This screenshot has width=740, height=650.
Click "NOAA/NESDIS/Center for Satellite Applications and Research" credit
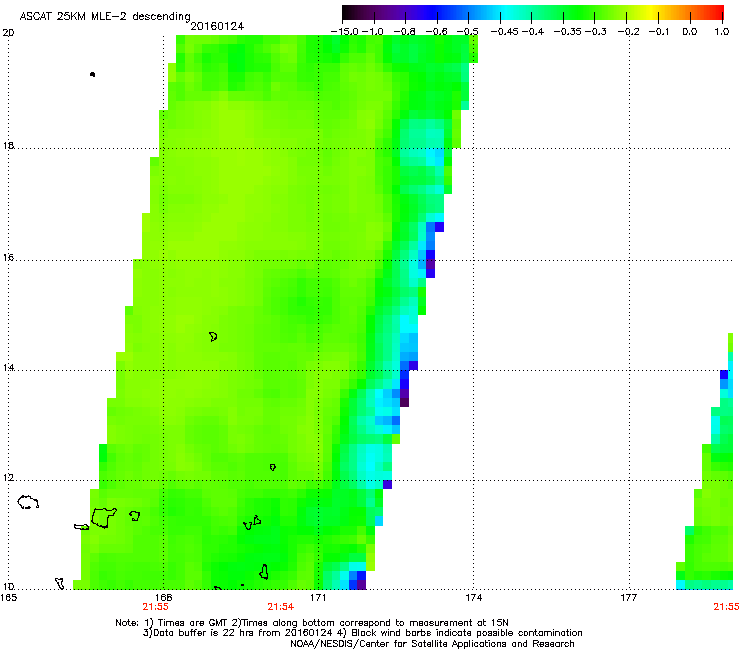(x=432, y=644)
